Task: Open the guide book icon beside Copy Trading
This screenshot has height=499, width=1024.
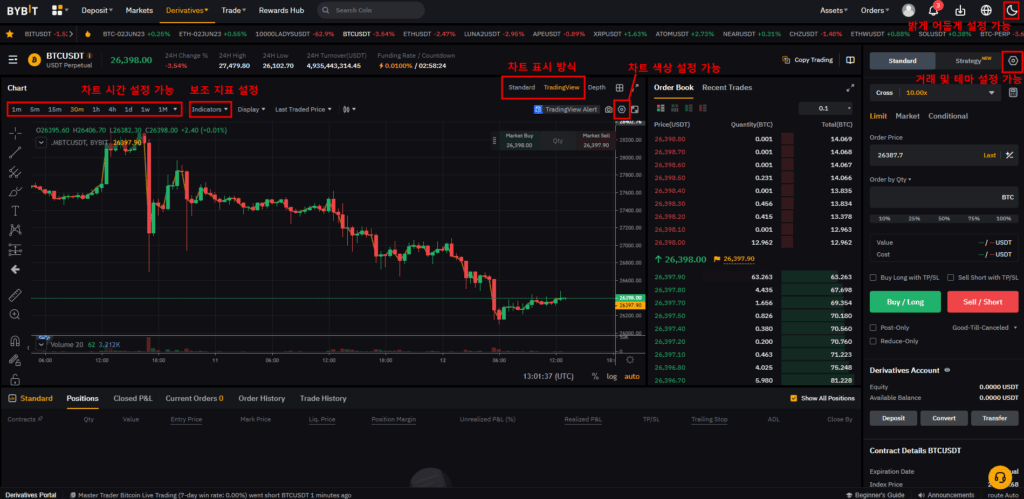Action: (x=850, y=60)
